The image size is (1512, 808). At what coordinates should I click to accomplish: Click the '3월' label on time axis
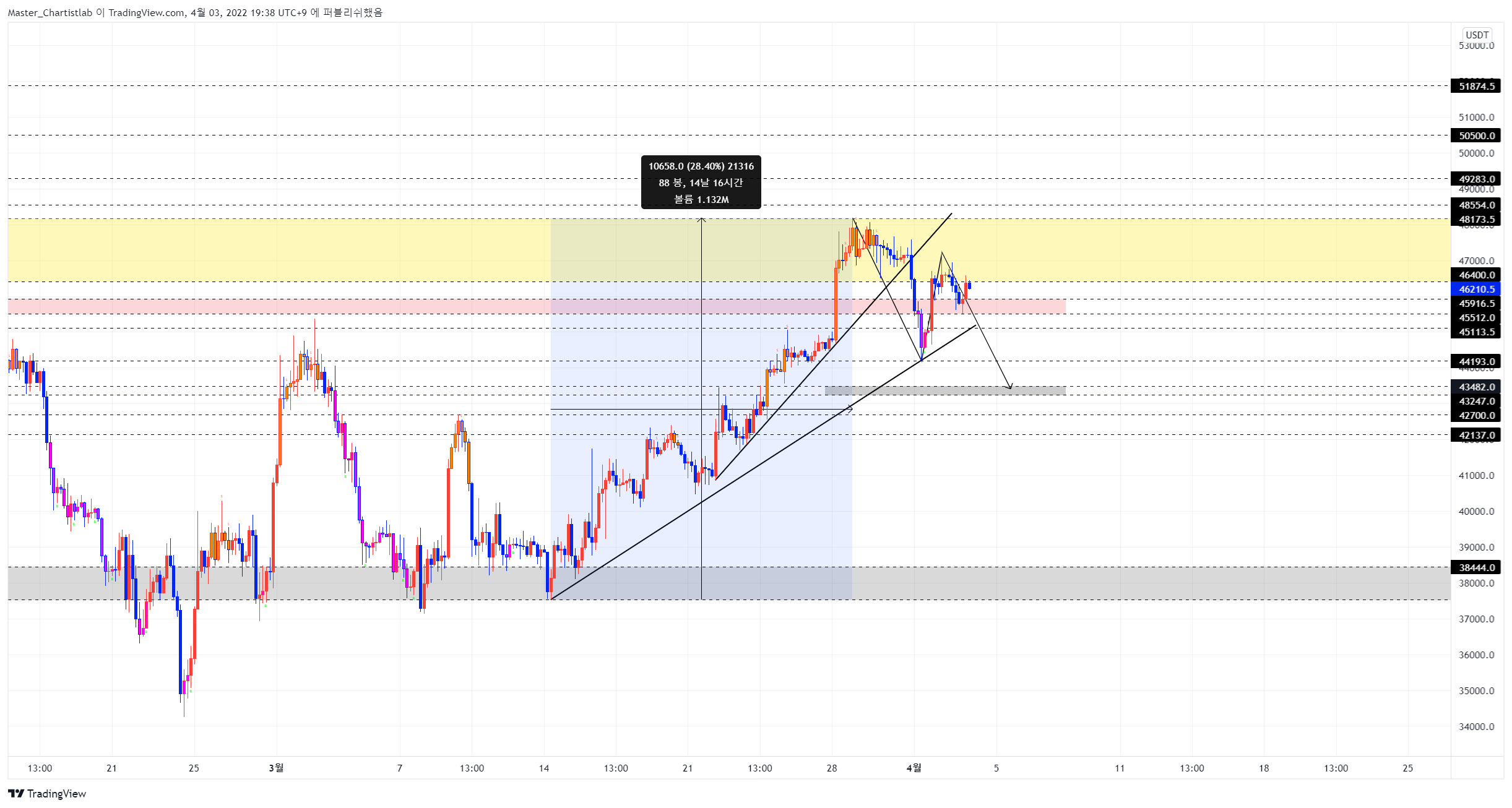(276, 768)
